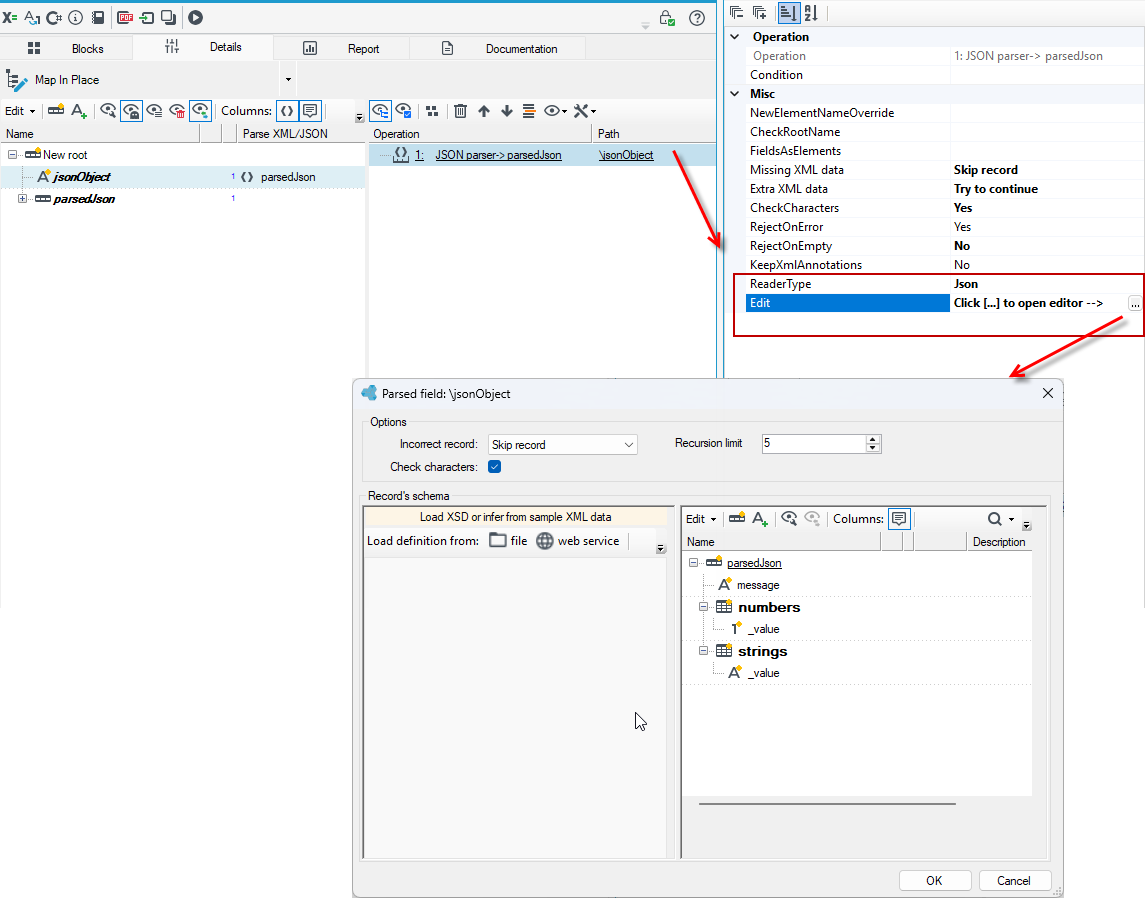This screenshot has height=906, width=1145.
Task: Click the align lines icon in operations toolbar
Action: [x=529, y=111]
